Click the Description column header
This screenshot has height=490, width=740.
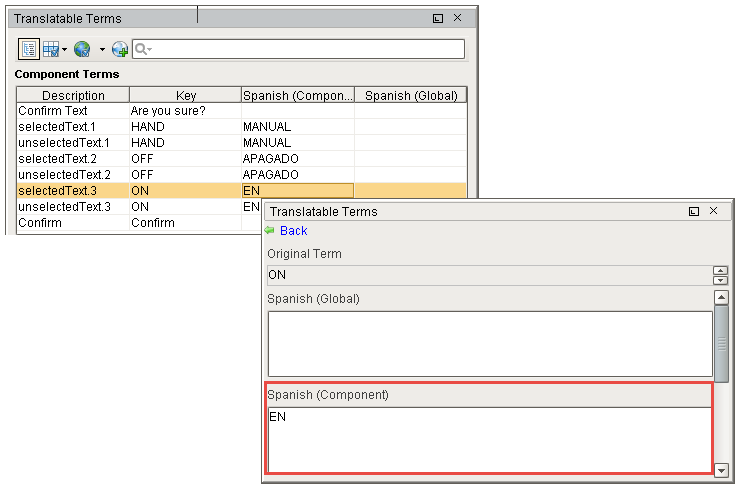(73, 95)
